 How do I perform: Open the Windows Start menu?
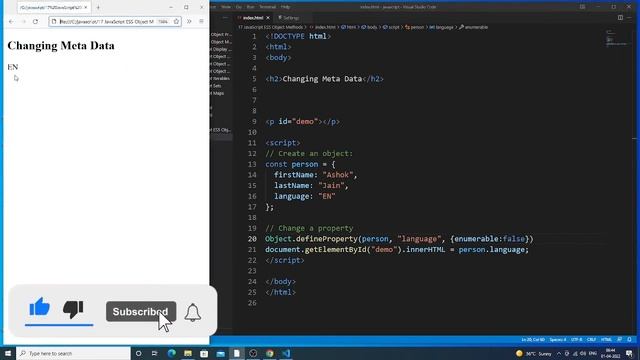tap(8, 353)
